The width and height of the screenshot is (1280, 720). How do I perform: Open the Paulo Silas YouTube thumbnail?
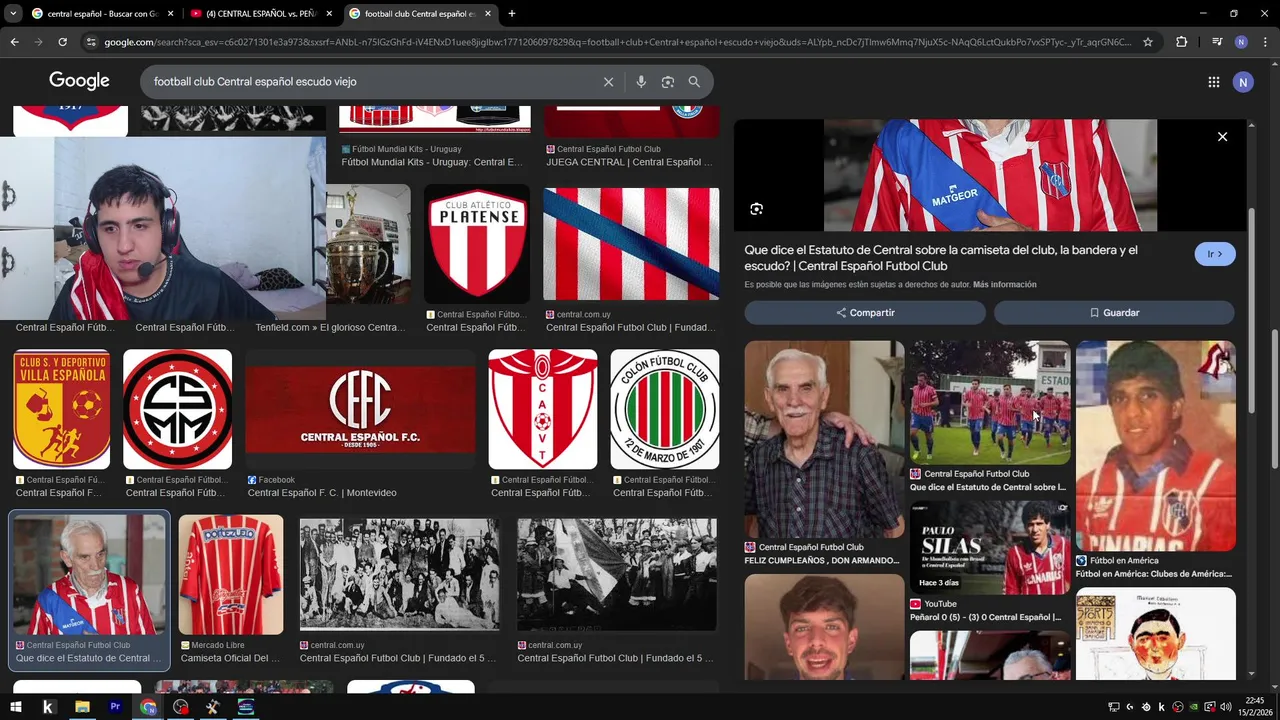990,548
